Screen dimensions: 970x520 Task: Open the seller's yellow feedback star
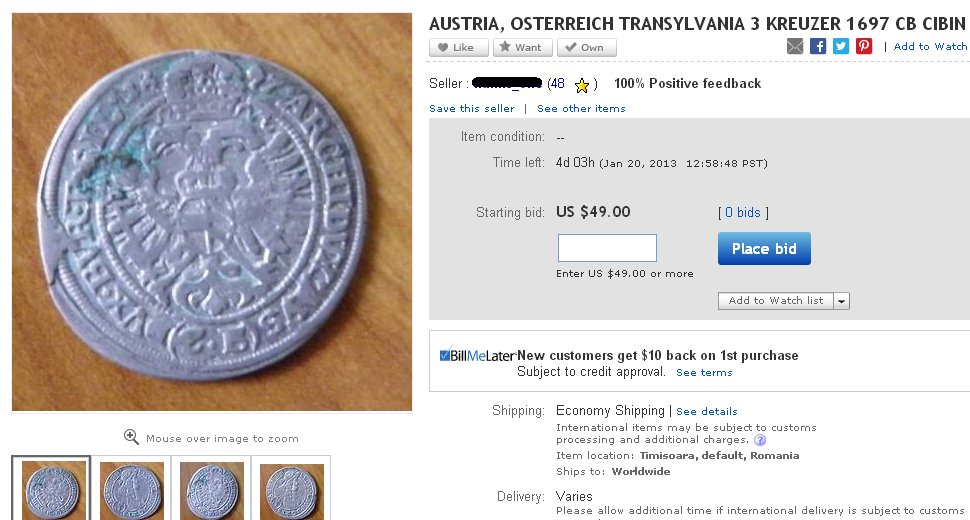tap(582, 85)
